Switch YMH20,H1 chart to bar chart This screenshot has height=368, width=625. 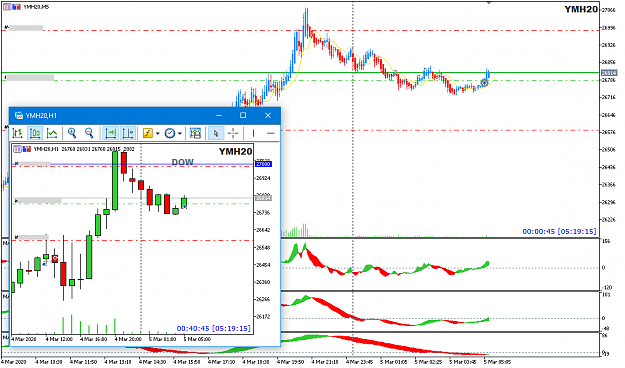click(17, 133)
